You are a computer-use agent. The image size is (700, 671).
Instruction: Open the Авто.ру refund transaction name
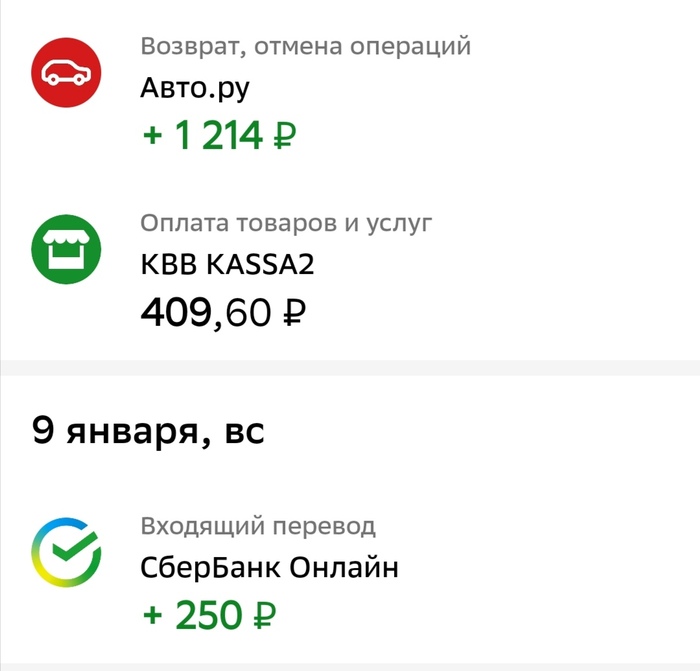pos(195,88)
